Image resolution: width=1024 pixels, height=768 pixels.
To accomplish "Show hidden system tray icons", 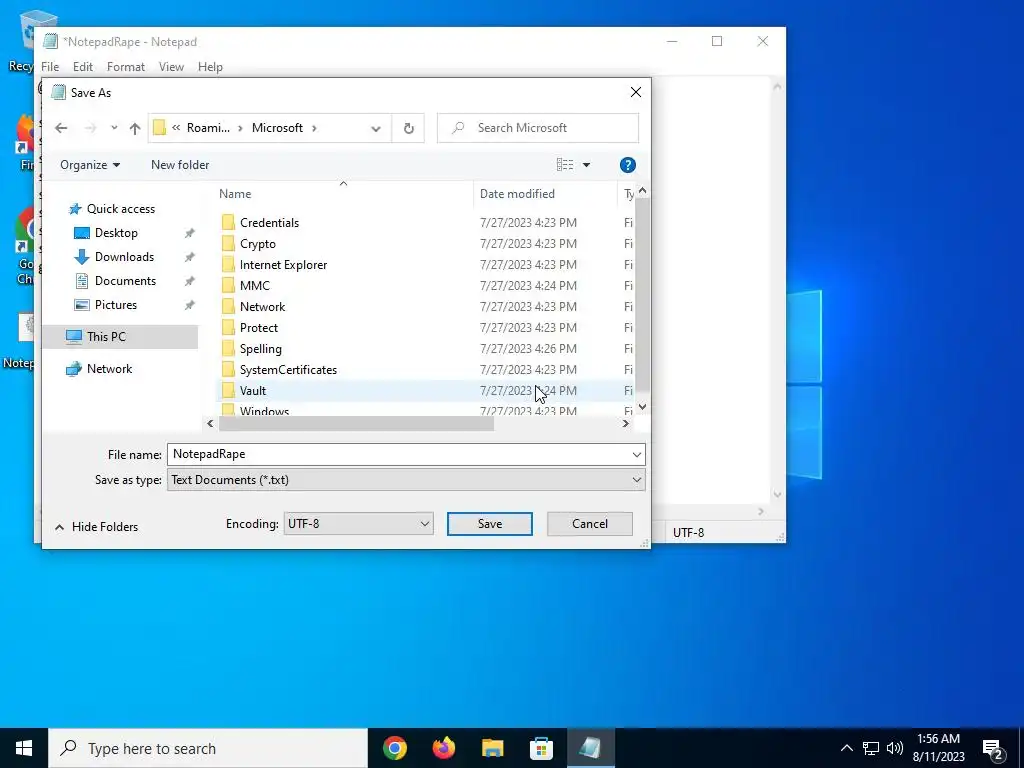I will pos(846,748).
